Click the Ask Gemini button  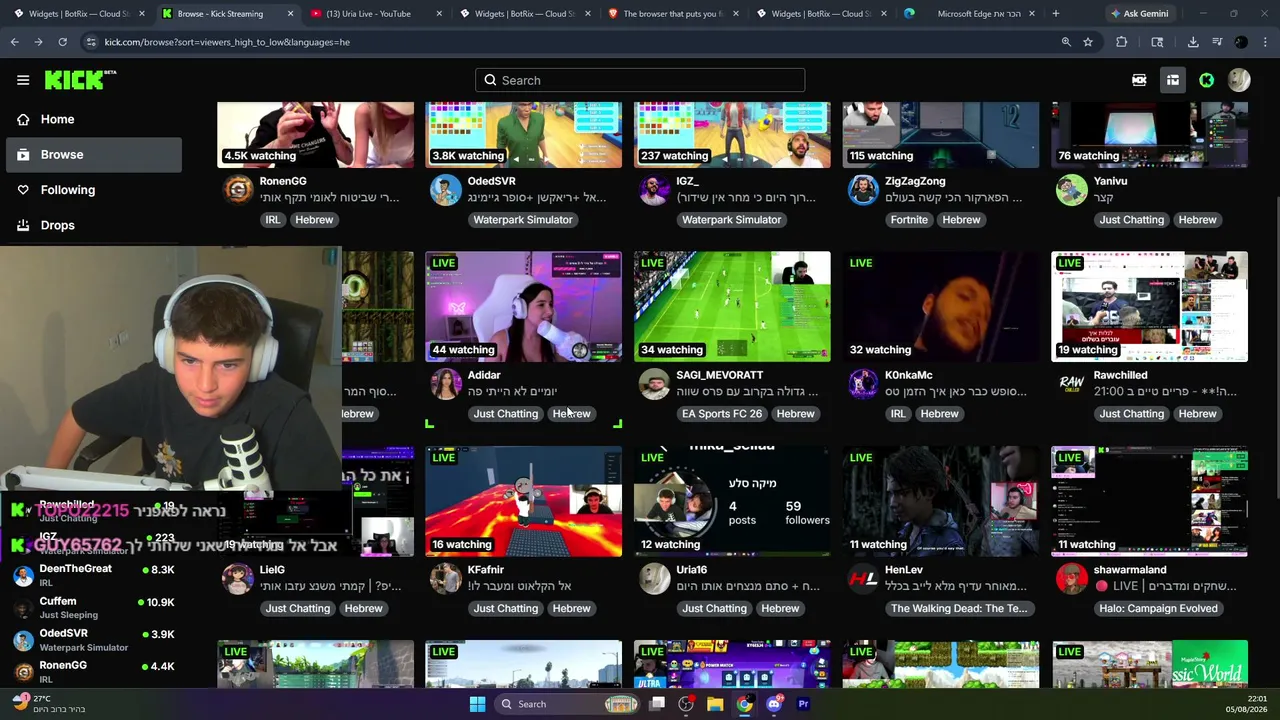pyautogui.click(x=1139, y=14)
